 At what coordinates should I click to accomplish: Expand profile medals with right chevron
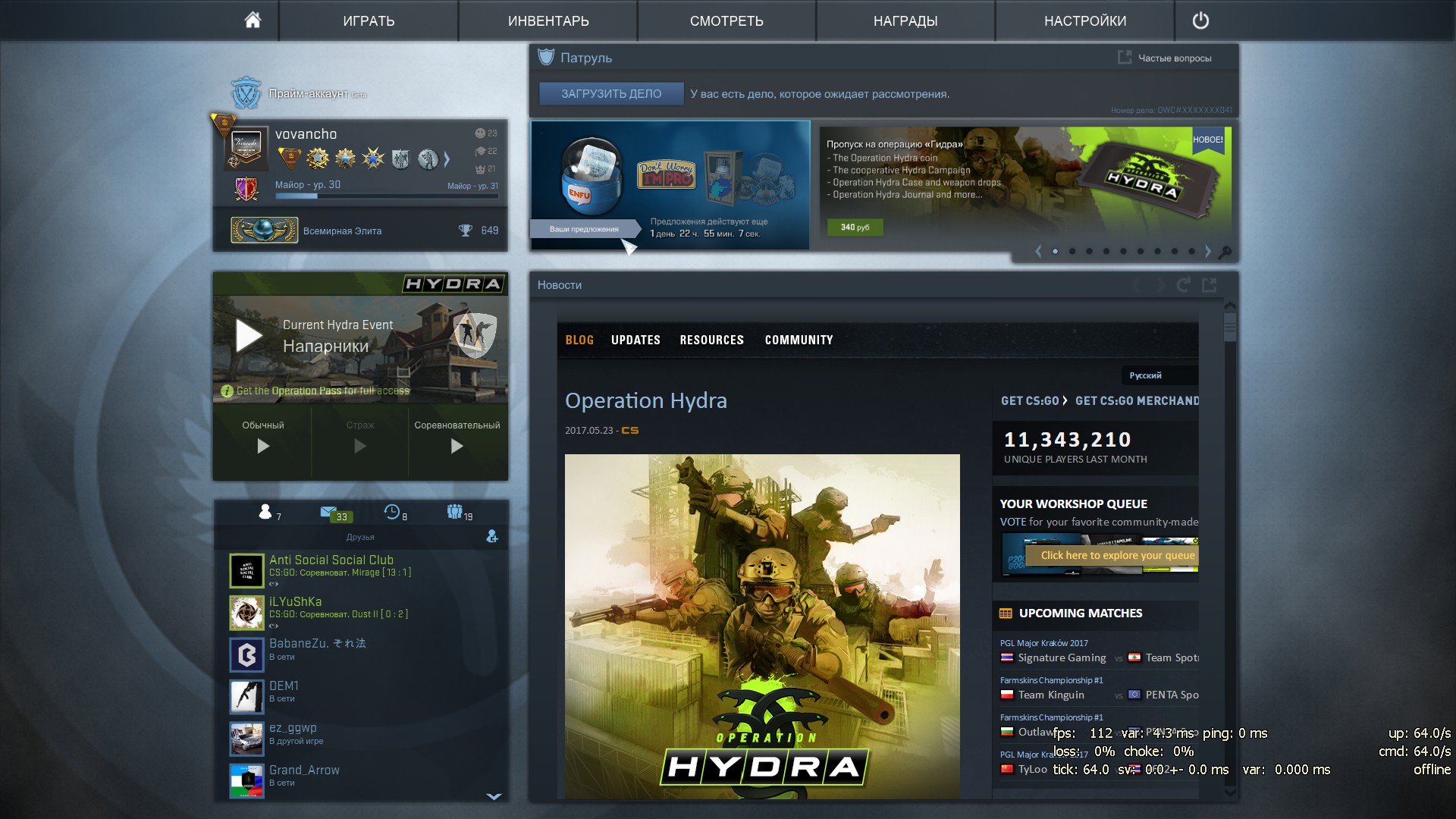click(447, 159)
